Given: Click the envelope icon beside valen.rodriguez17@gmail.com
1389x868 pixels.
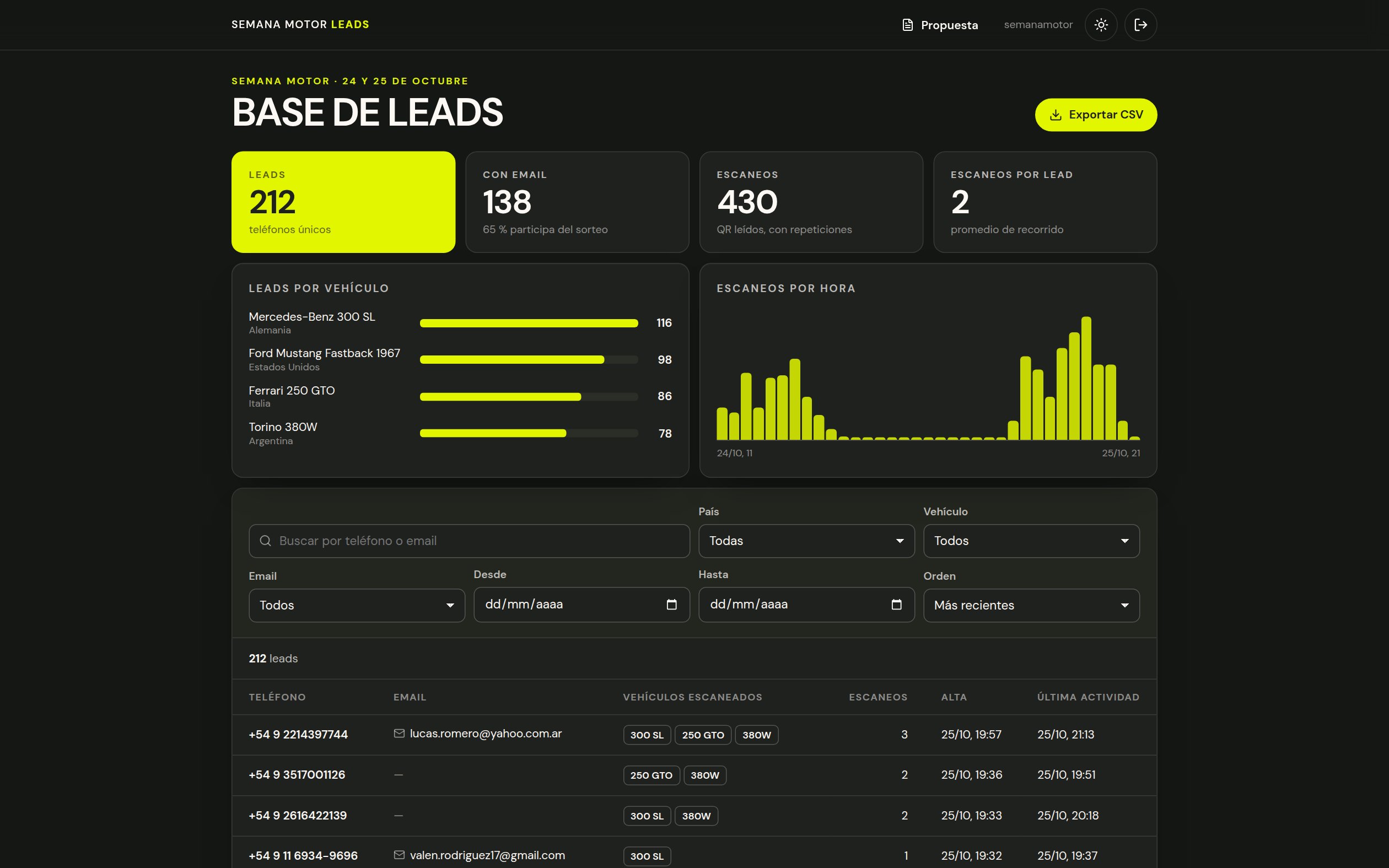Looking at the screenshot, I should coord(399,855).
